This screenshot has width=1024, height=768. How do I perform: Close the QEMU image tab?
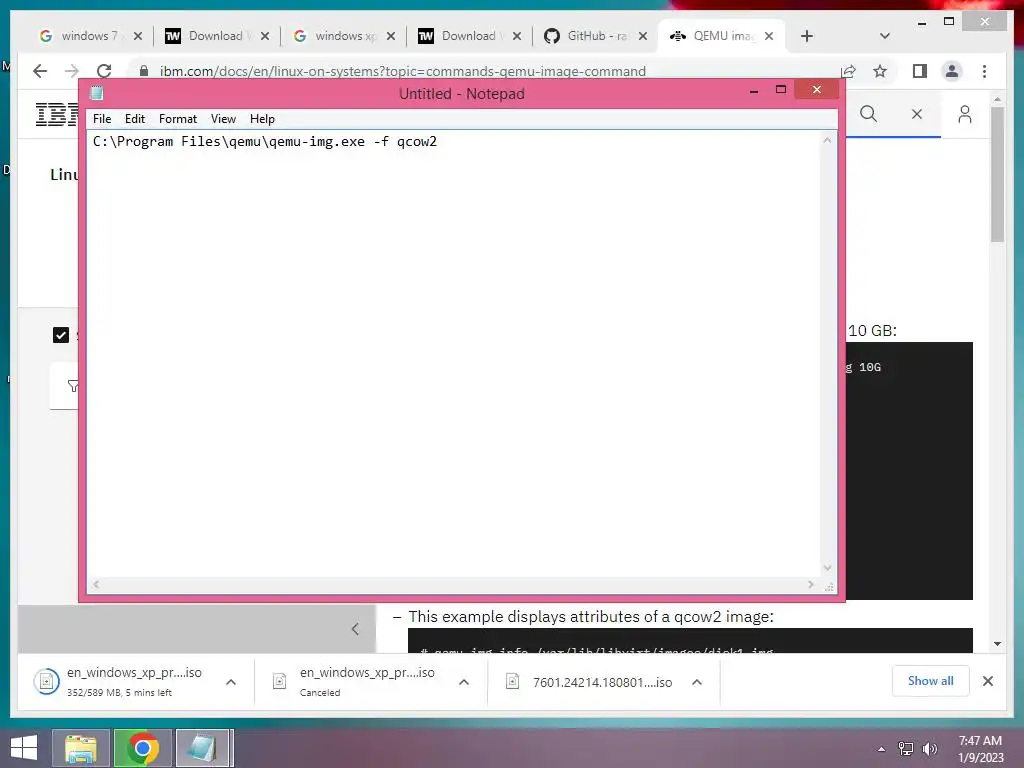pyautogui.click(x=769, y=36)
